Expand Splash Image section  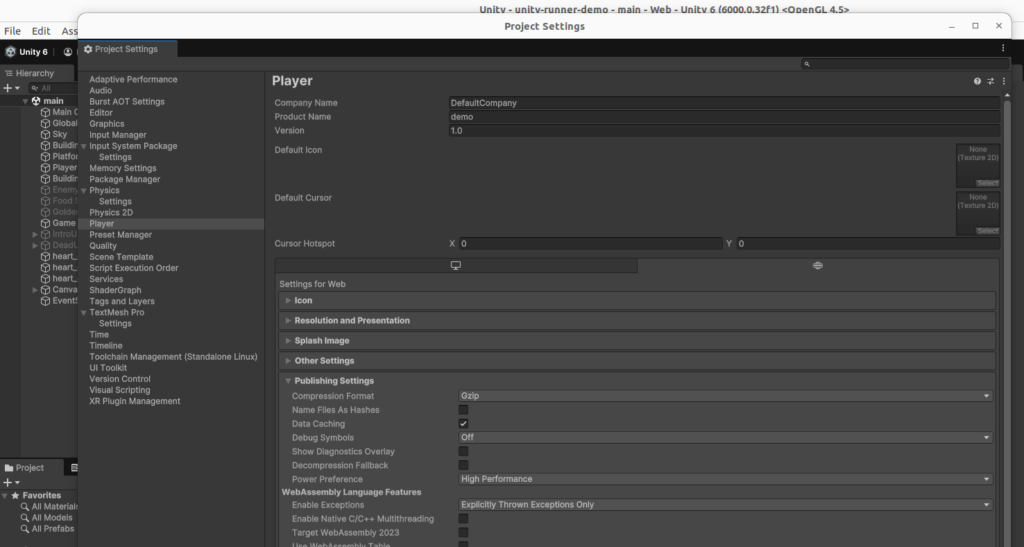pos(637,341)
